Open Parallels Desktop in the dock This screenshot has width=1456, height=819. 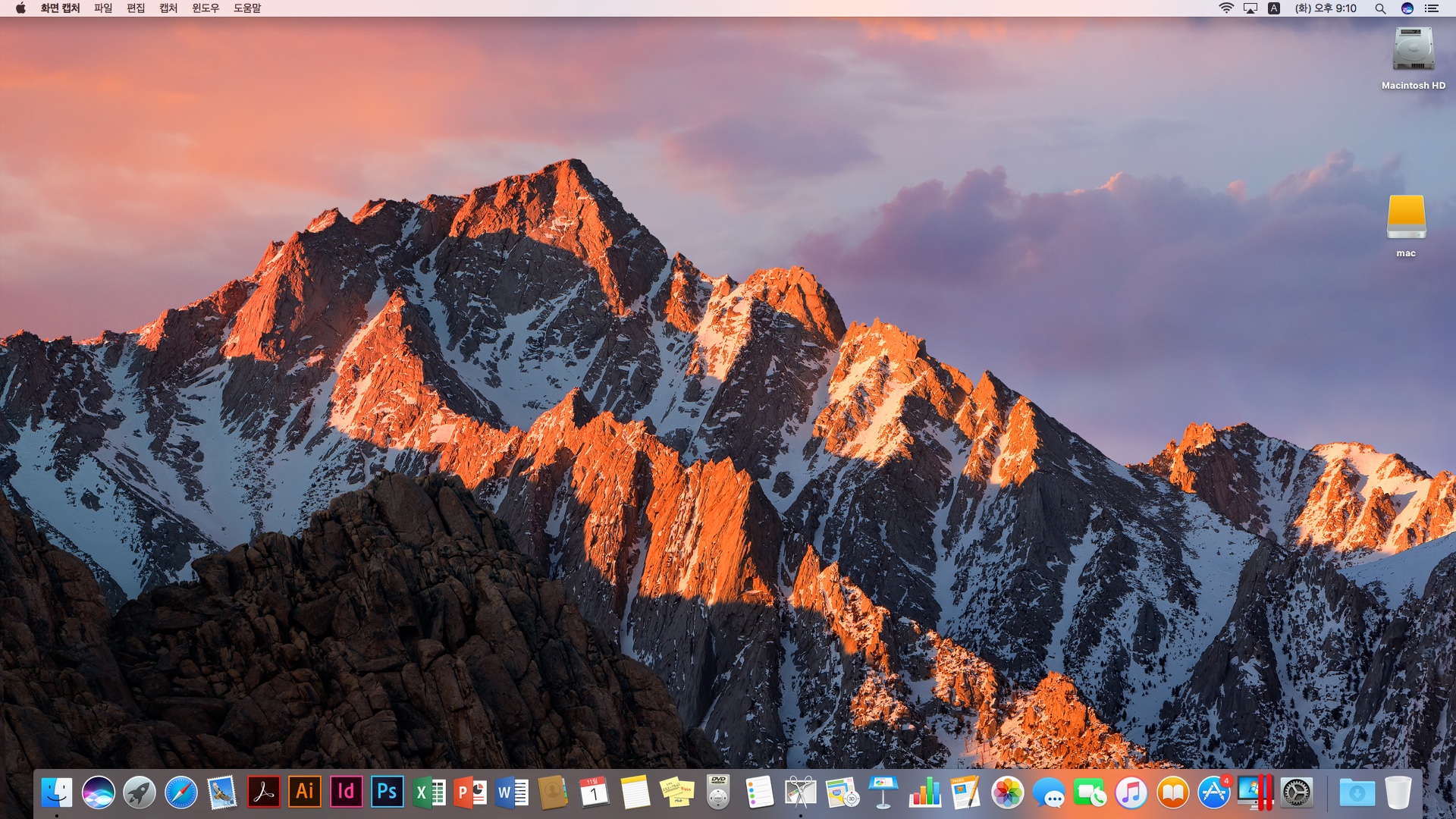coord(1254,793)
